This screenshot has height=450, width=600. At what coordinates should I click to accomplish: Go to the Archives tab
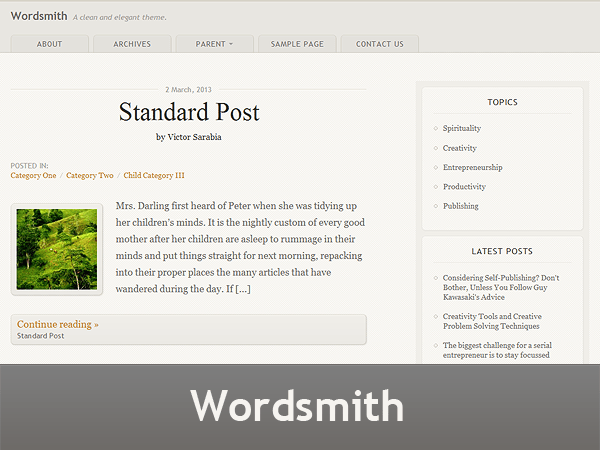pos(132,44)
